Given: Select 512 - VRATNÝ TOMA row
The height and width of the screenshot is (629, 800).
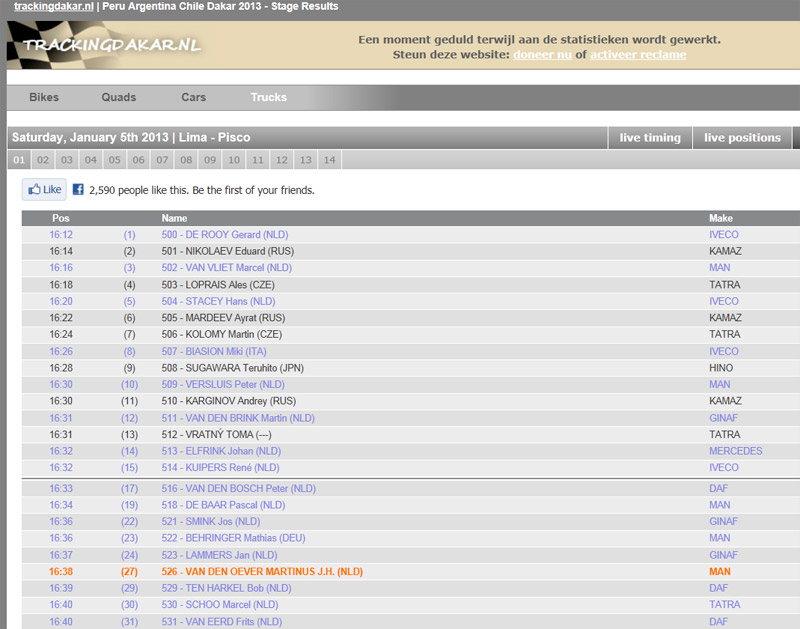Looking at the screenshot, I should pyautogui.click(x=411, y=435).
